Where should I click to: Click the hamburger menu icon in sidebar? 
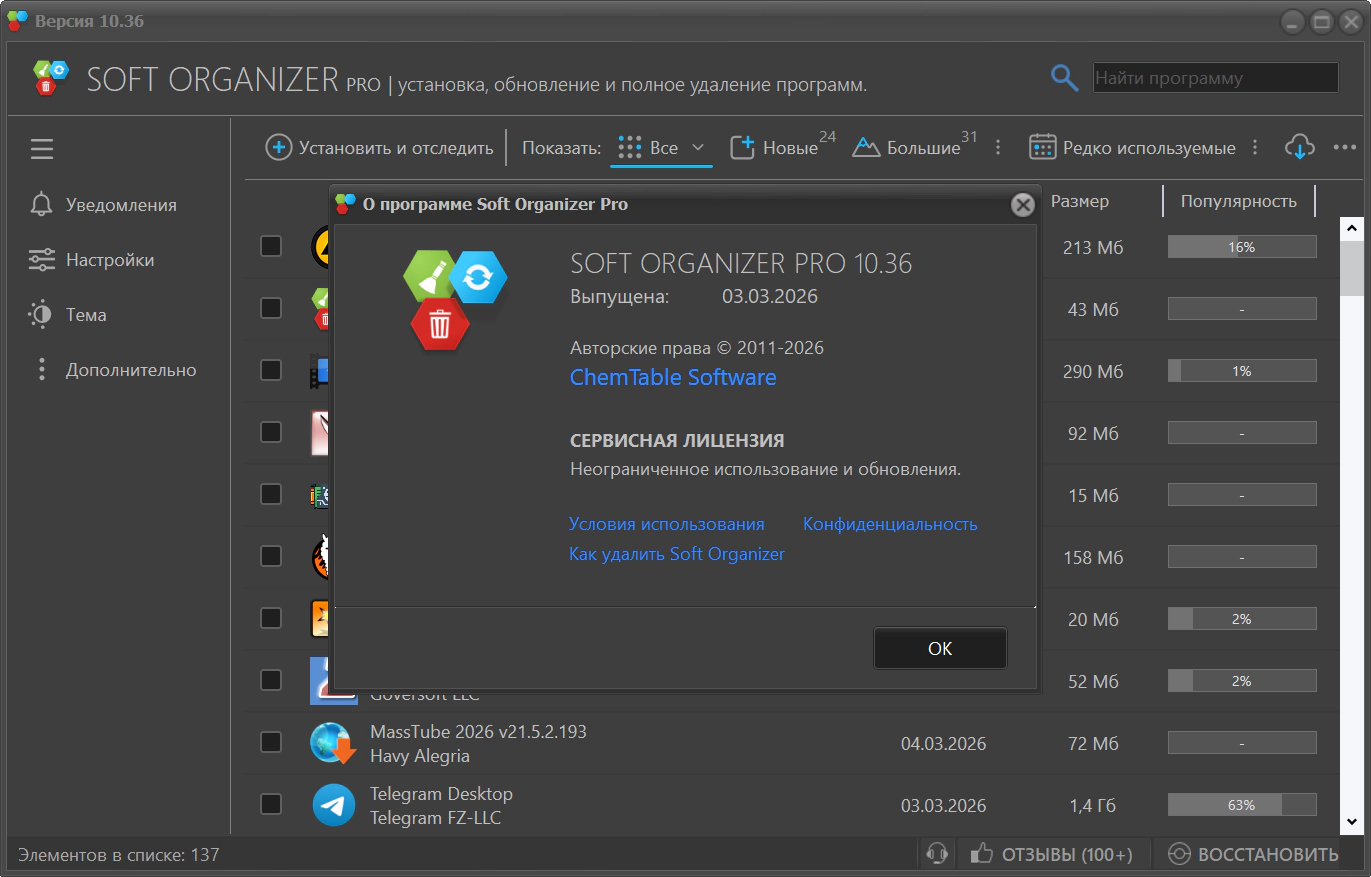[x=41, y=149]
